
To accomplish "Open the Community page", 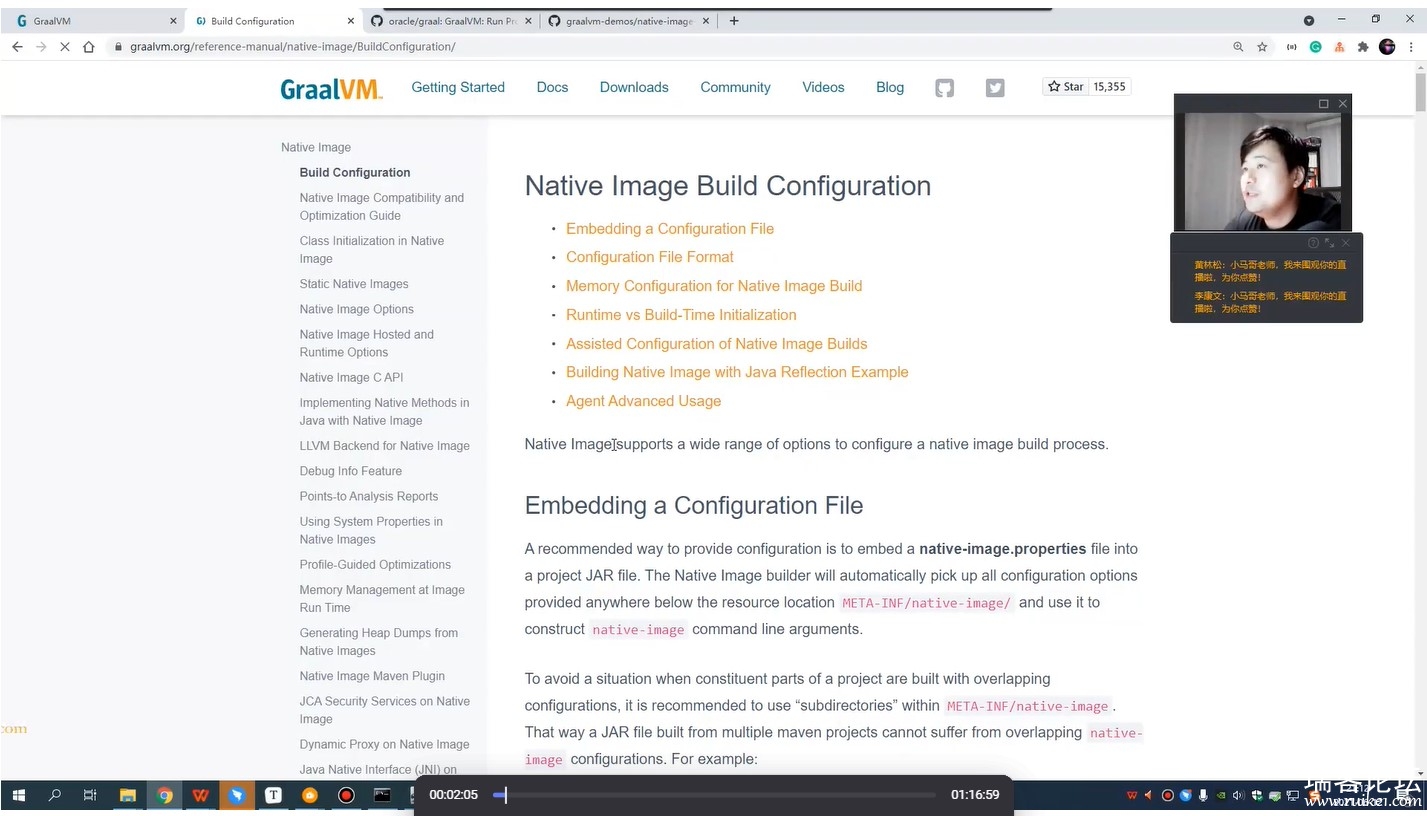I will pyautogui.click(x=735, y=88).
